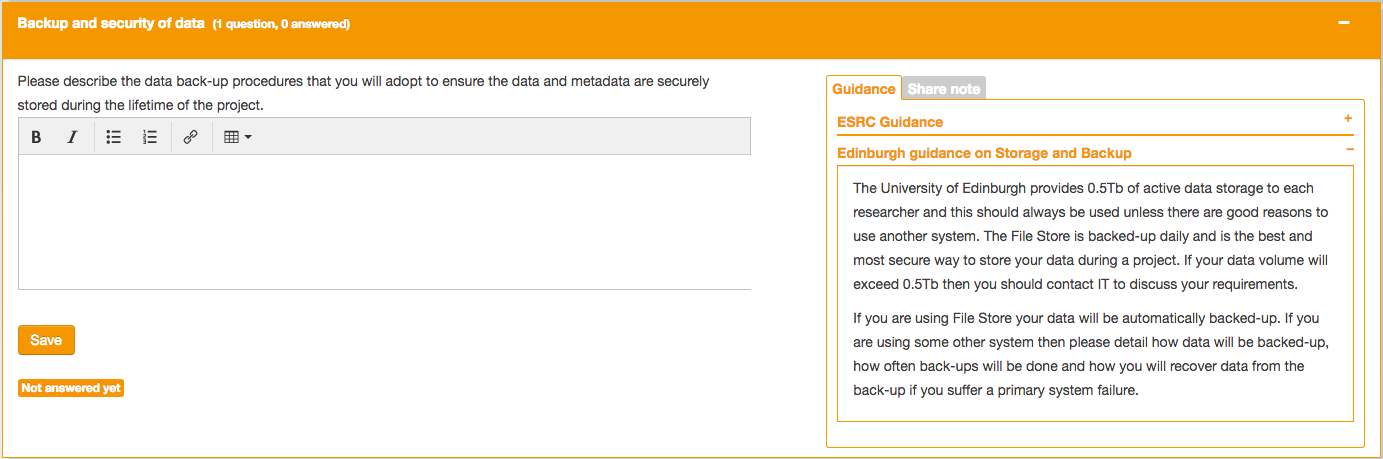Viewport: 1383px width, 459px height.
Task: Open the table insert dropdown
Action: [x=237, y=137]
